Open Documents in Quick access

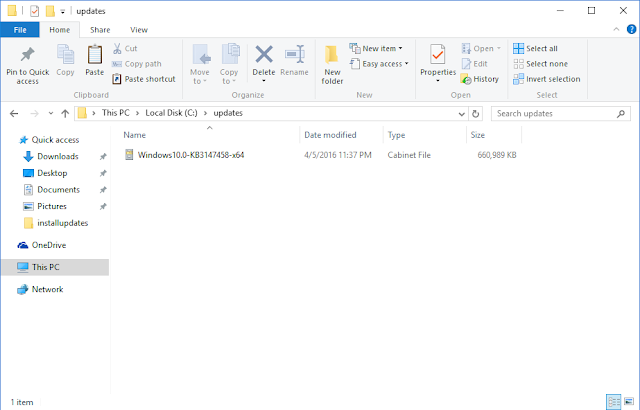click(58, 190)
